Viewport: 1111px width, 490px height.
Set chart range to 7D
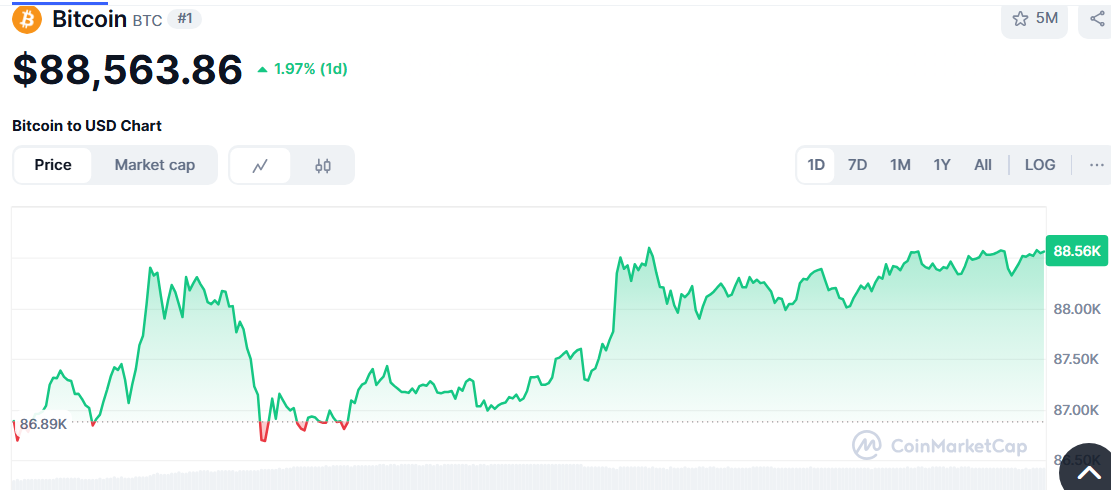(857, 165)
